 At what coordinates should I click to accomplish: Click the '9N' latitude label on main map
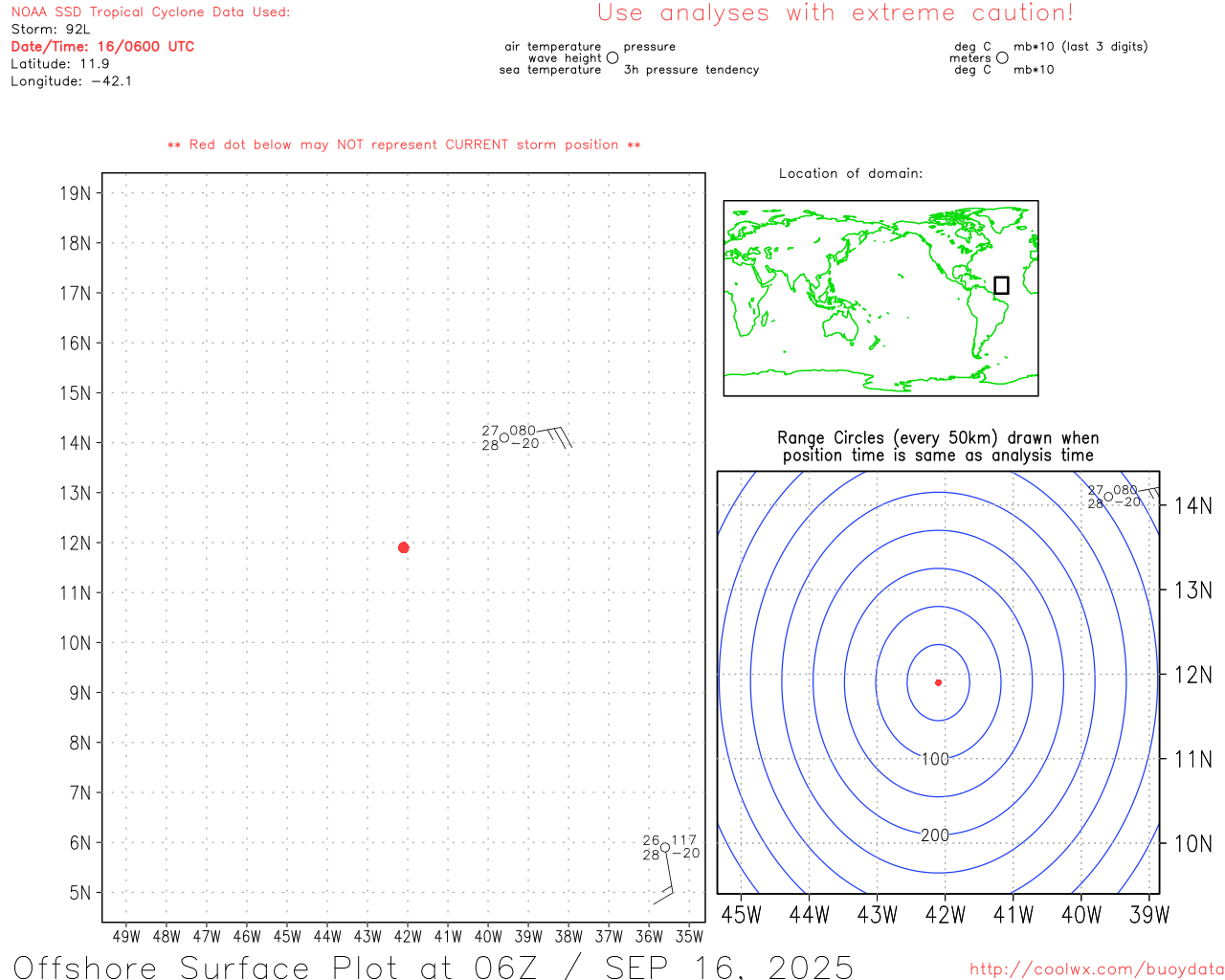point(80,693)
